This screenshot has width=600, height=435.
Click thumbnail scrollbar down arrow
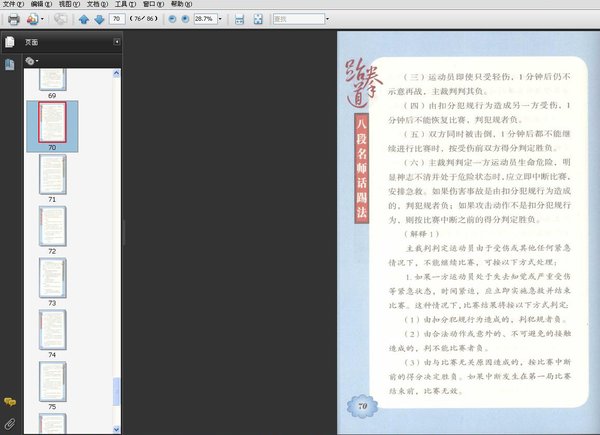coord(117,429)
